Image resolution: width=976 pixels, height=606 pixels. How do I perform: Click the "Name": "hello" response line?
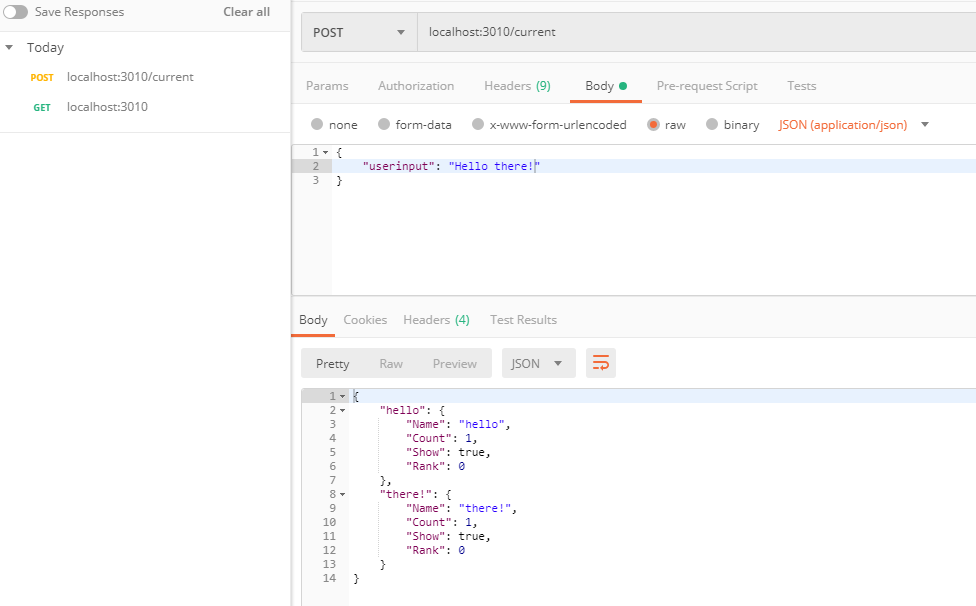point(458,424)
